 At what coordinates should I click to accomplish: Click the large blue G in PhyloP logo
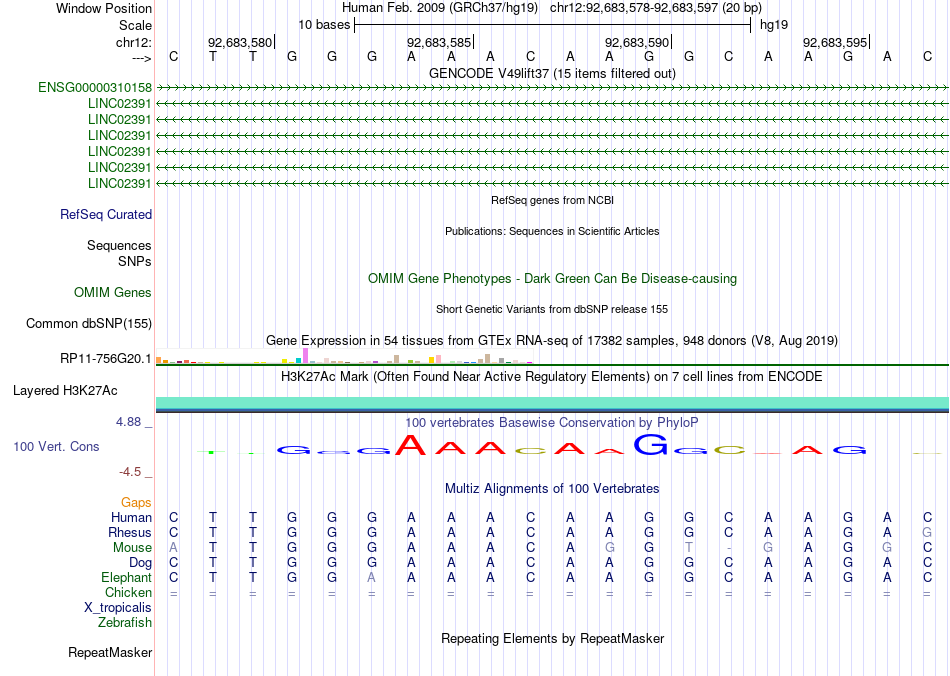651,445
